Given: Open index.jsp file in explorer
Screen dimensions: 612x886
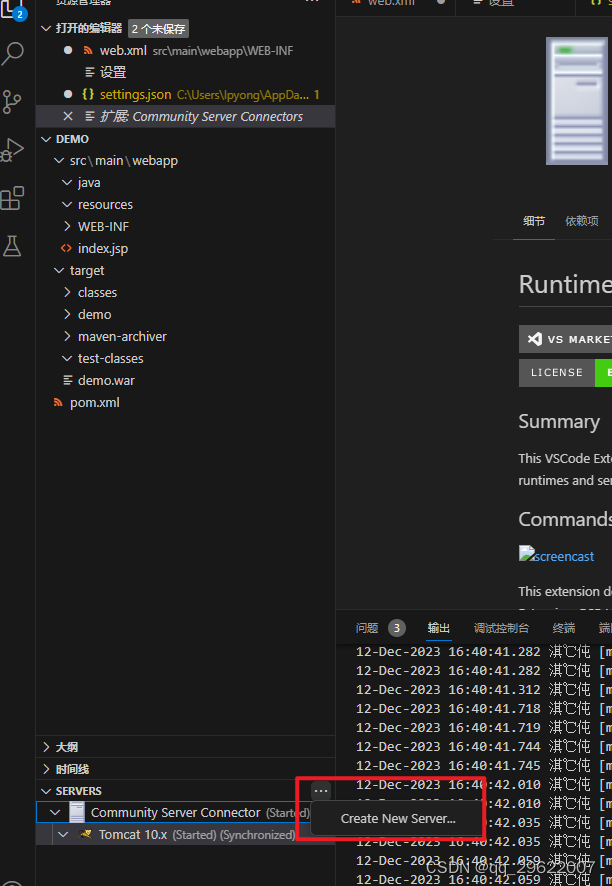Looking at the screenshot, I should [x=185, y=248].
